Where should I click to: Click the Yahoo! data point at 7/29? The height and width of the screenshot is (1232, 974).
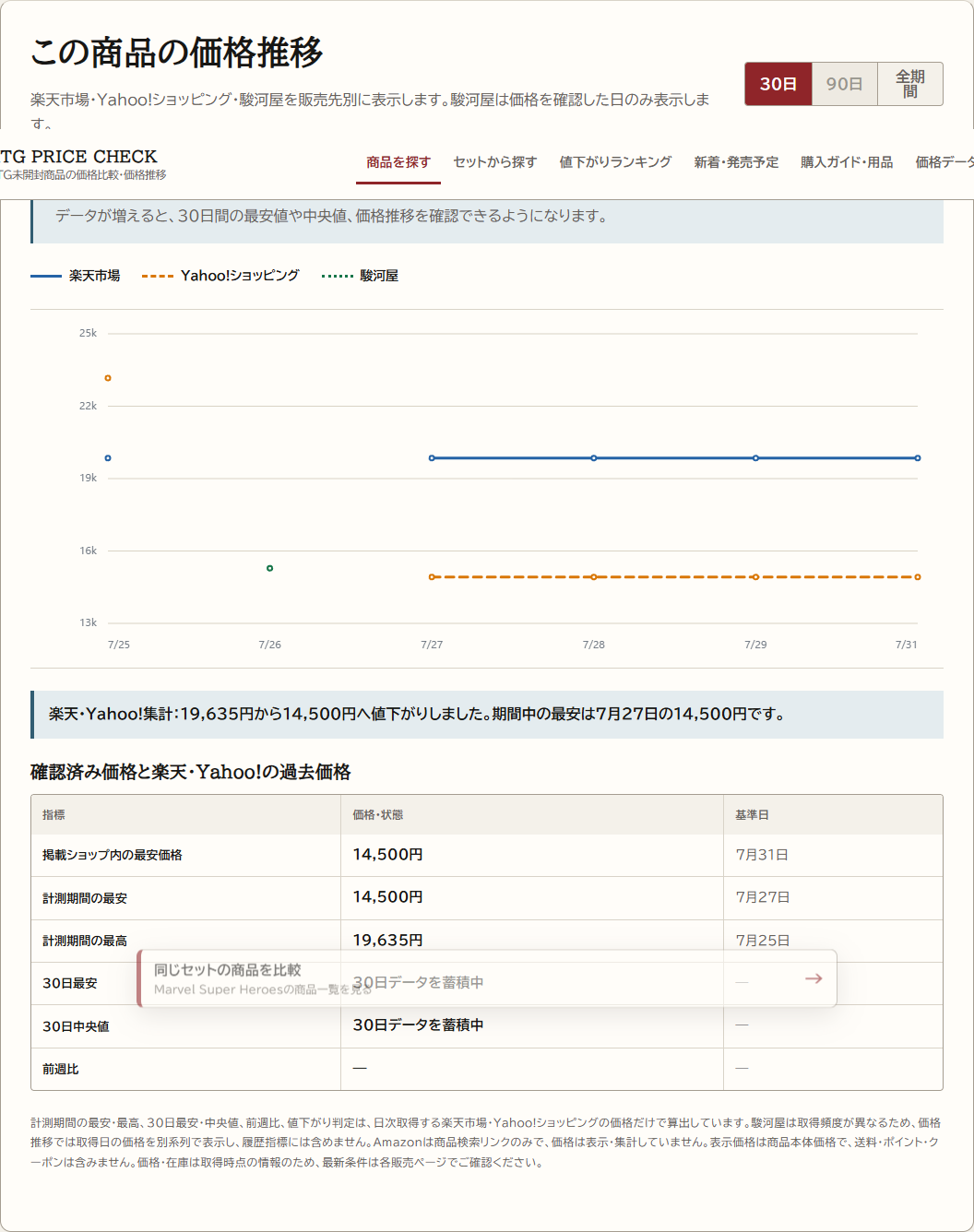point(755,577)
